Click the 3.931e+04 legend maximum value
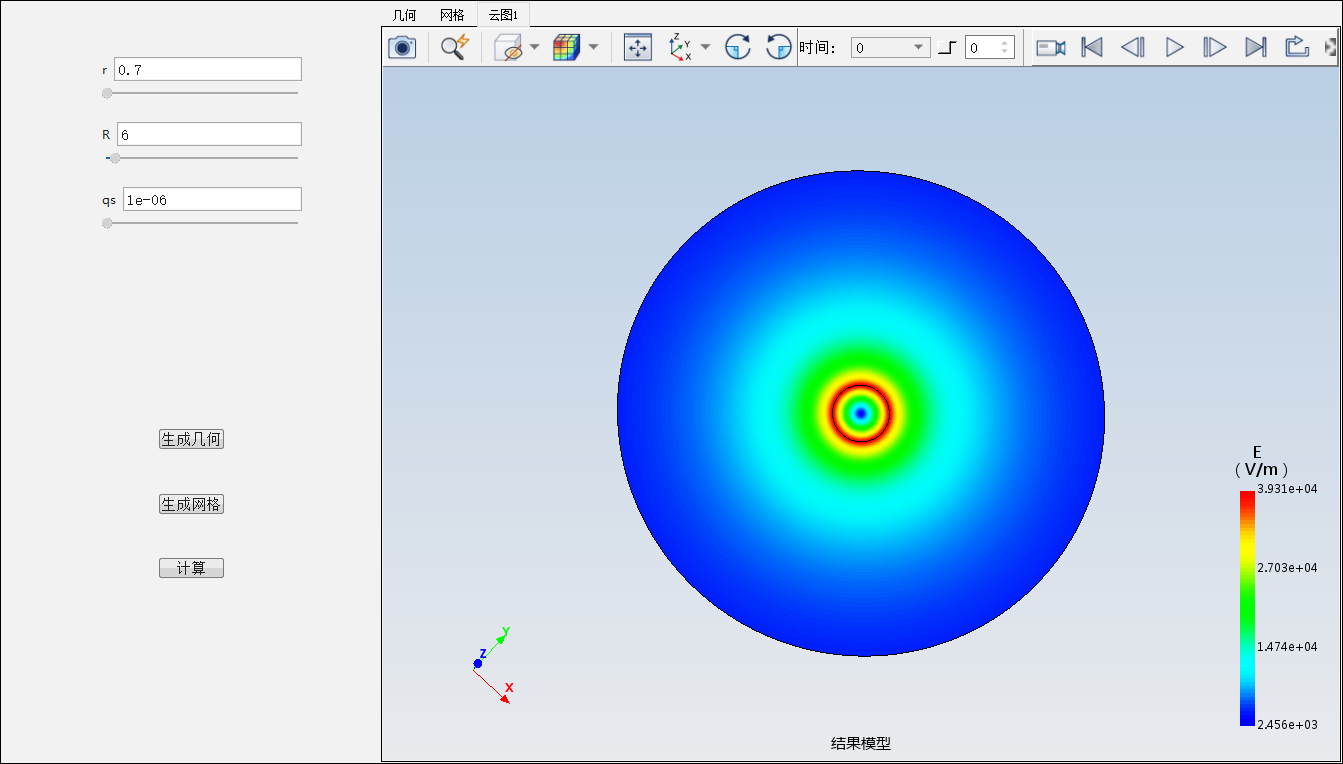This screenshot has width=1343, height=764. click(x=1287, y=489)
